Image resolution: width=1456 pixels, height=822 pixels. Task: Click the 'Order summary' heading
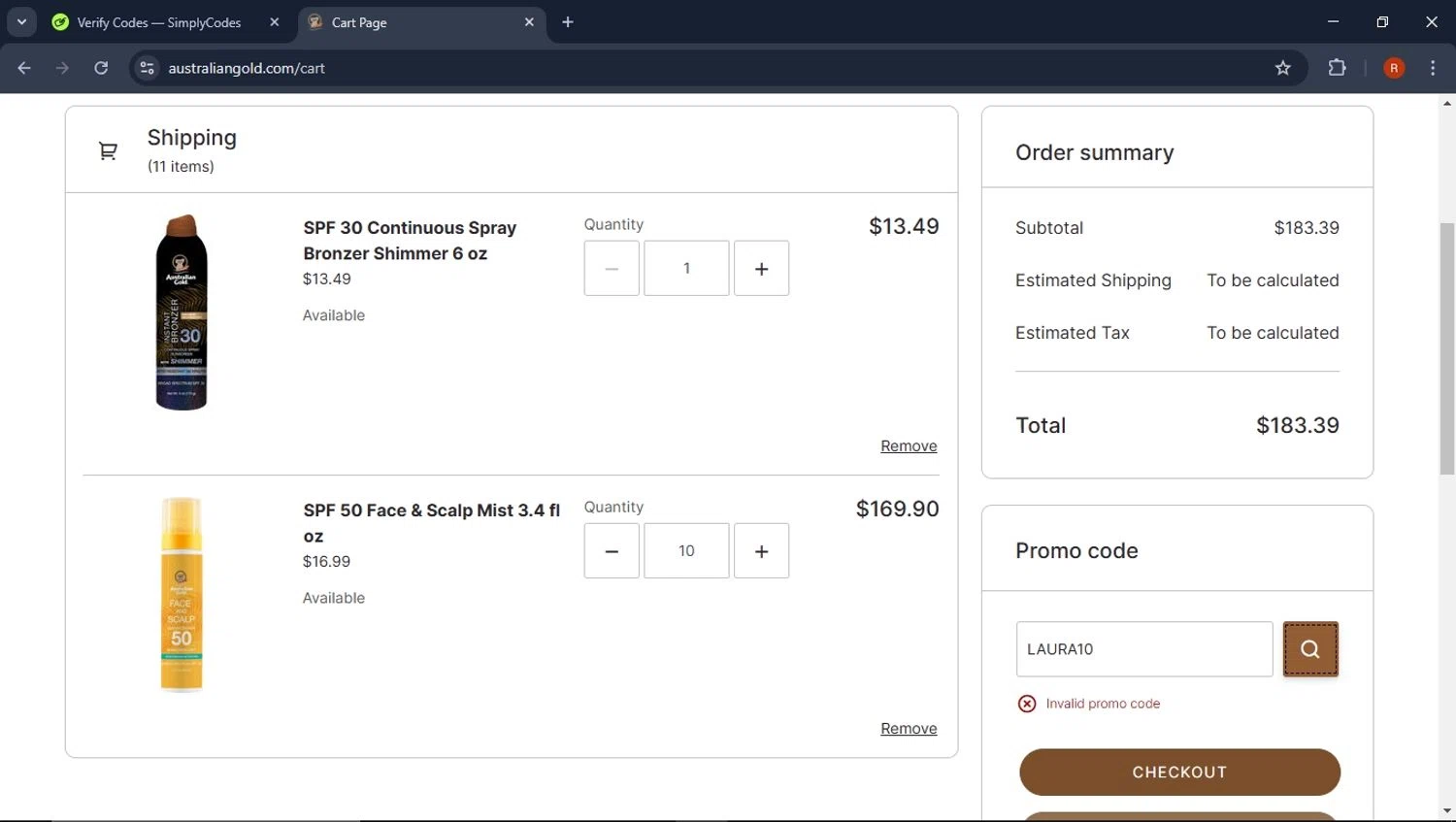1095,152
